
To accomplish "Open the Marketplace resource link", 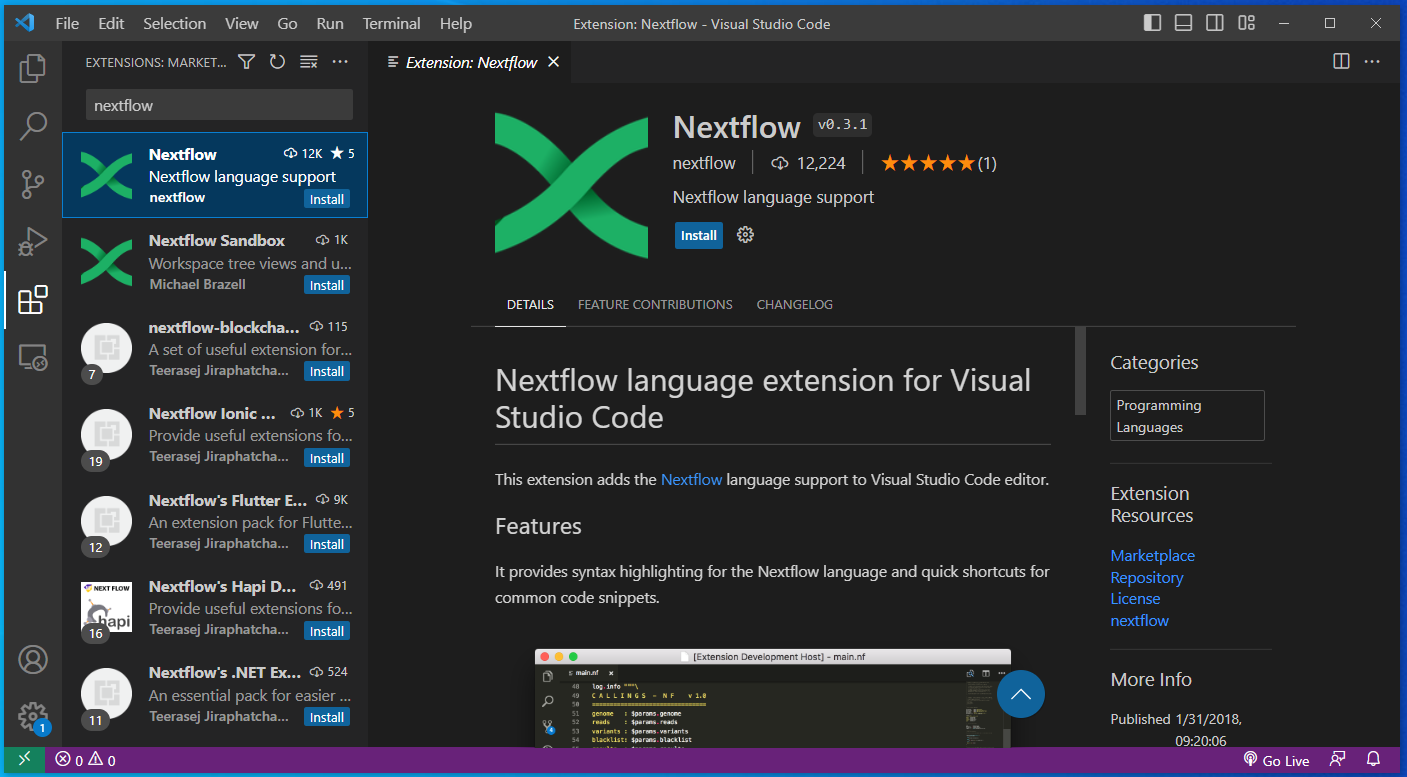I will pos(1152,555).
